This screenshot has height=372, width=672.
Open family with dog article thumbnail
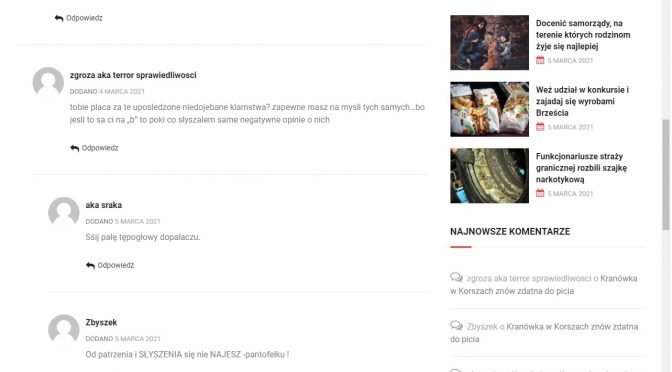point(489,42)
